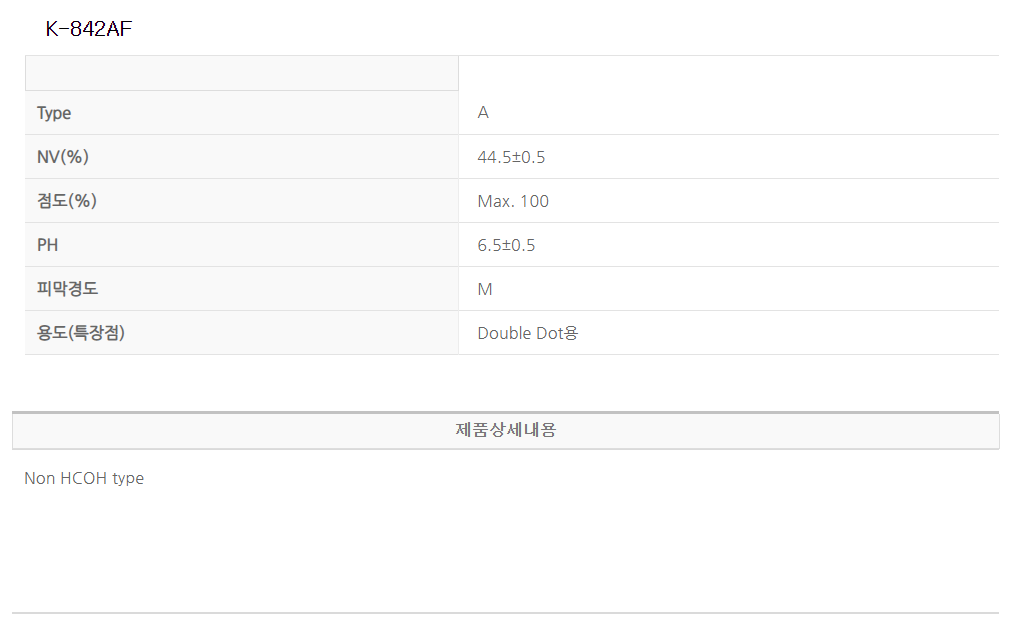
Task: Select the 용도(특장점) row label
Action: coord(81,333)
